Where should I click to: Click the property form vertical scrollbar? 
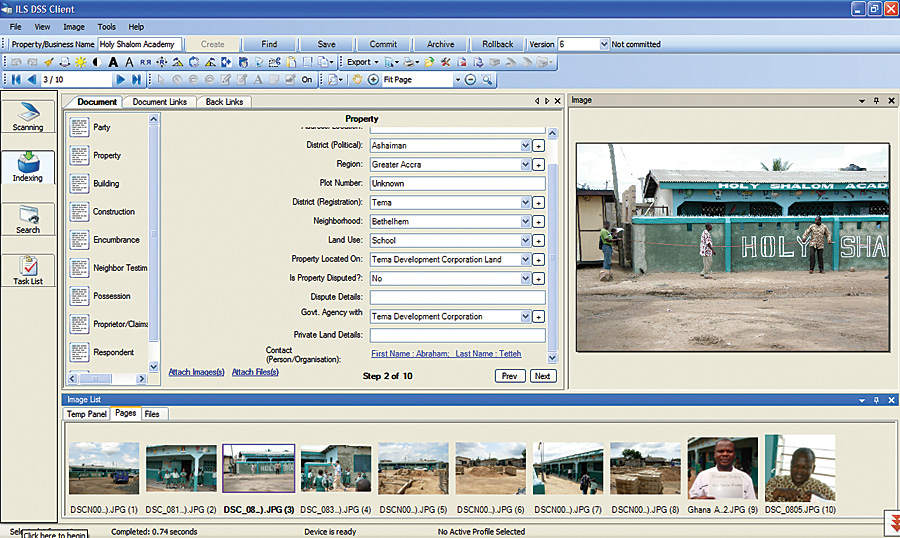coord(553,240)
